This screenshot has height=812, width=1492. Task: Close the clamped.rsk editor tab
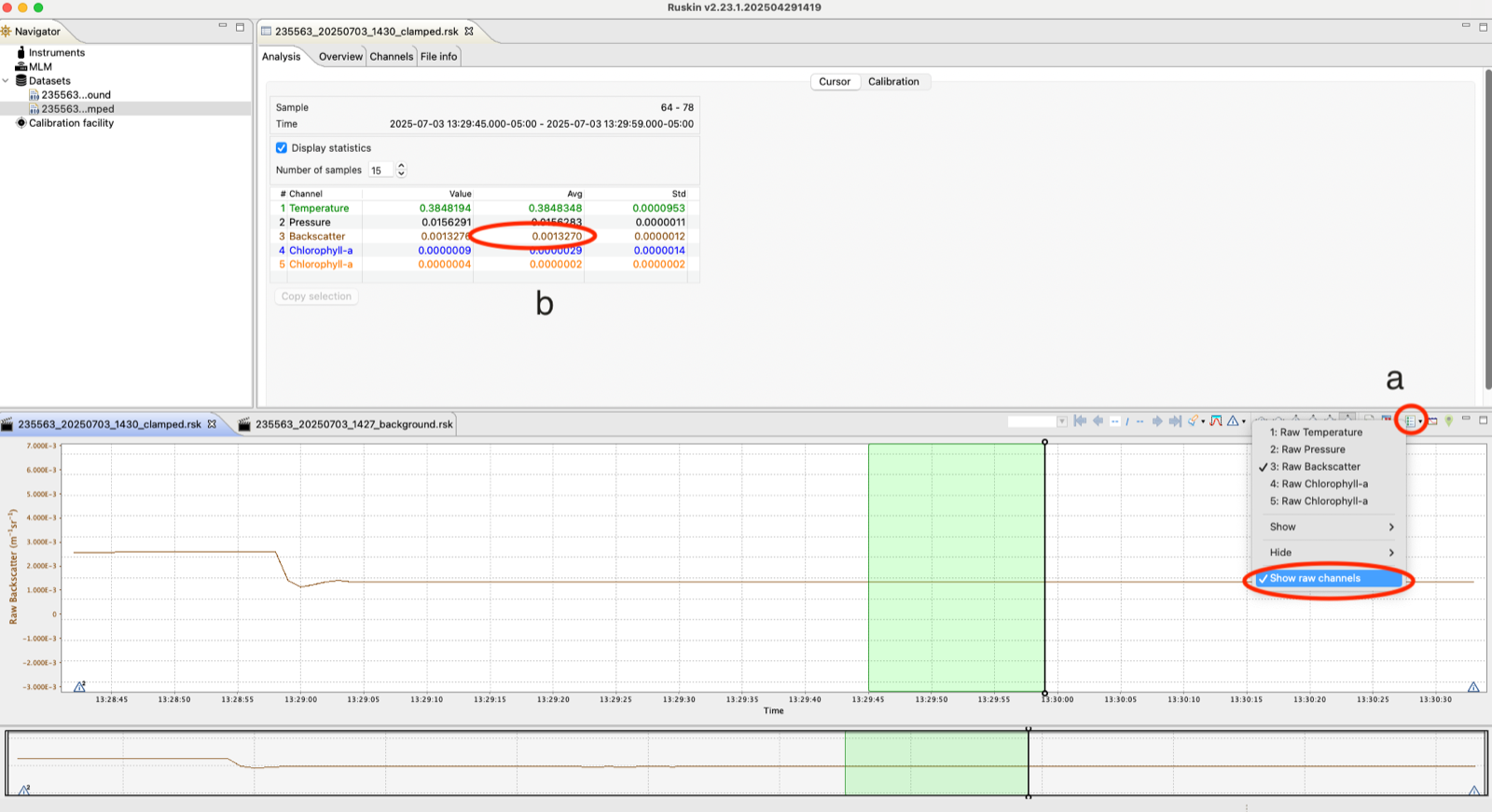coord(469,31)
